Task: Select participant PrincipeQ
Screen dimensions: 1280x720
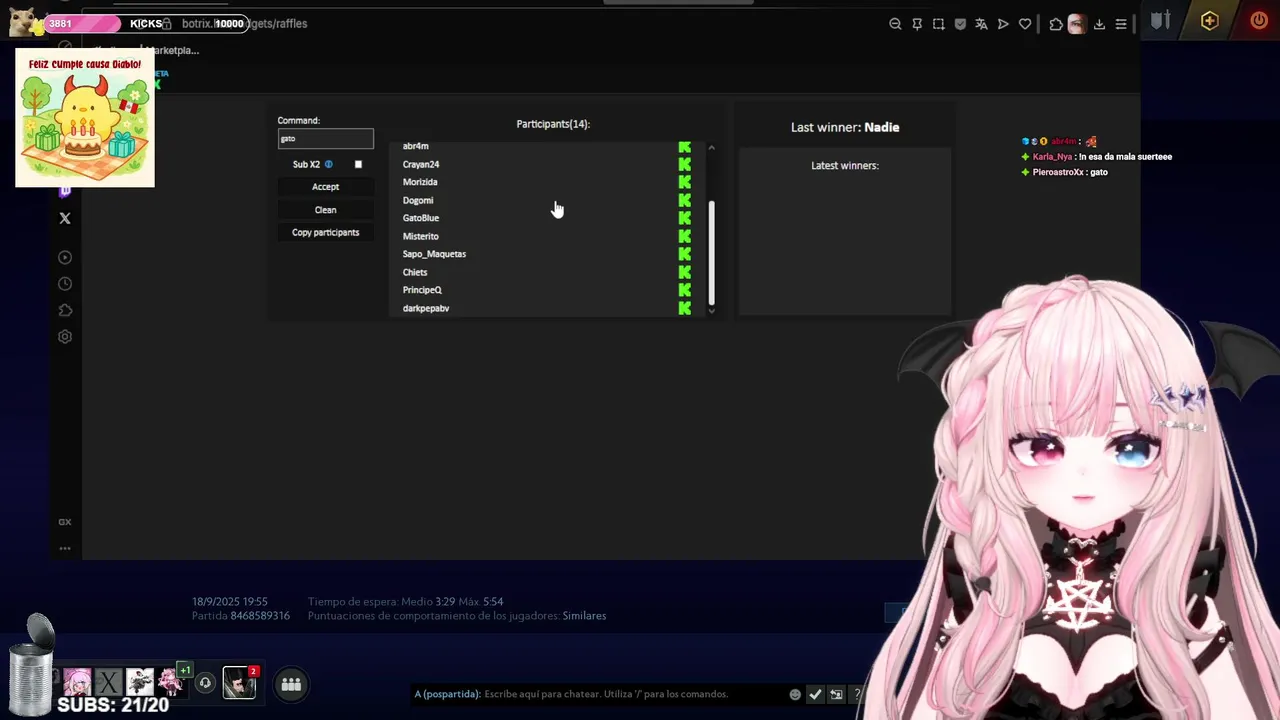Action: pos(422,290)
